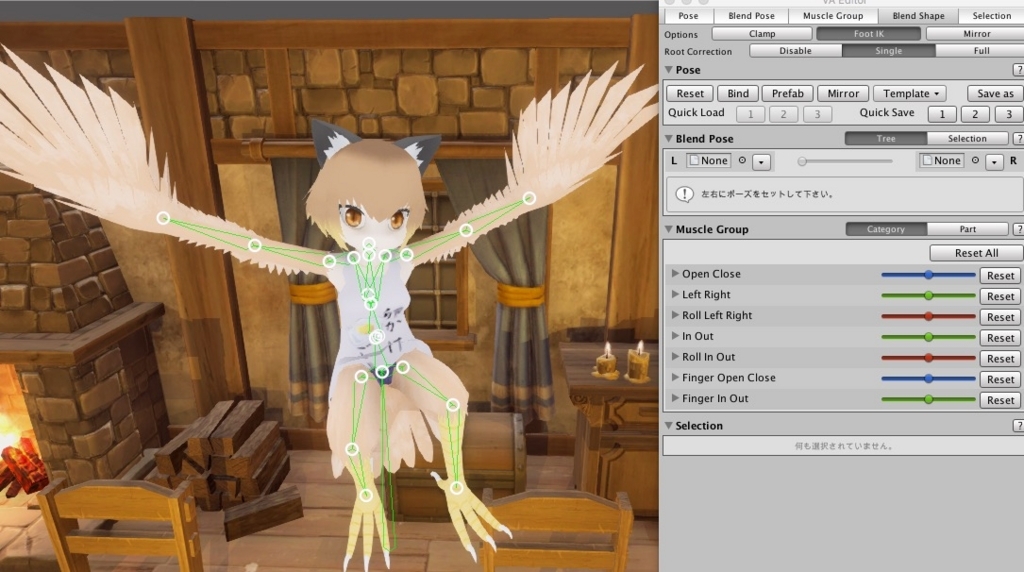Open the Muscle Group tab
The width and height of the screenshot is (1024, 572).
(x=833, y=16)
